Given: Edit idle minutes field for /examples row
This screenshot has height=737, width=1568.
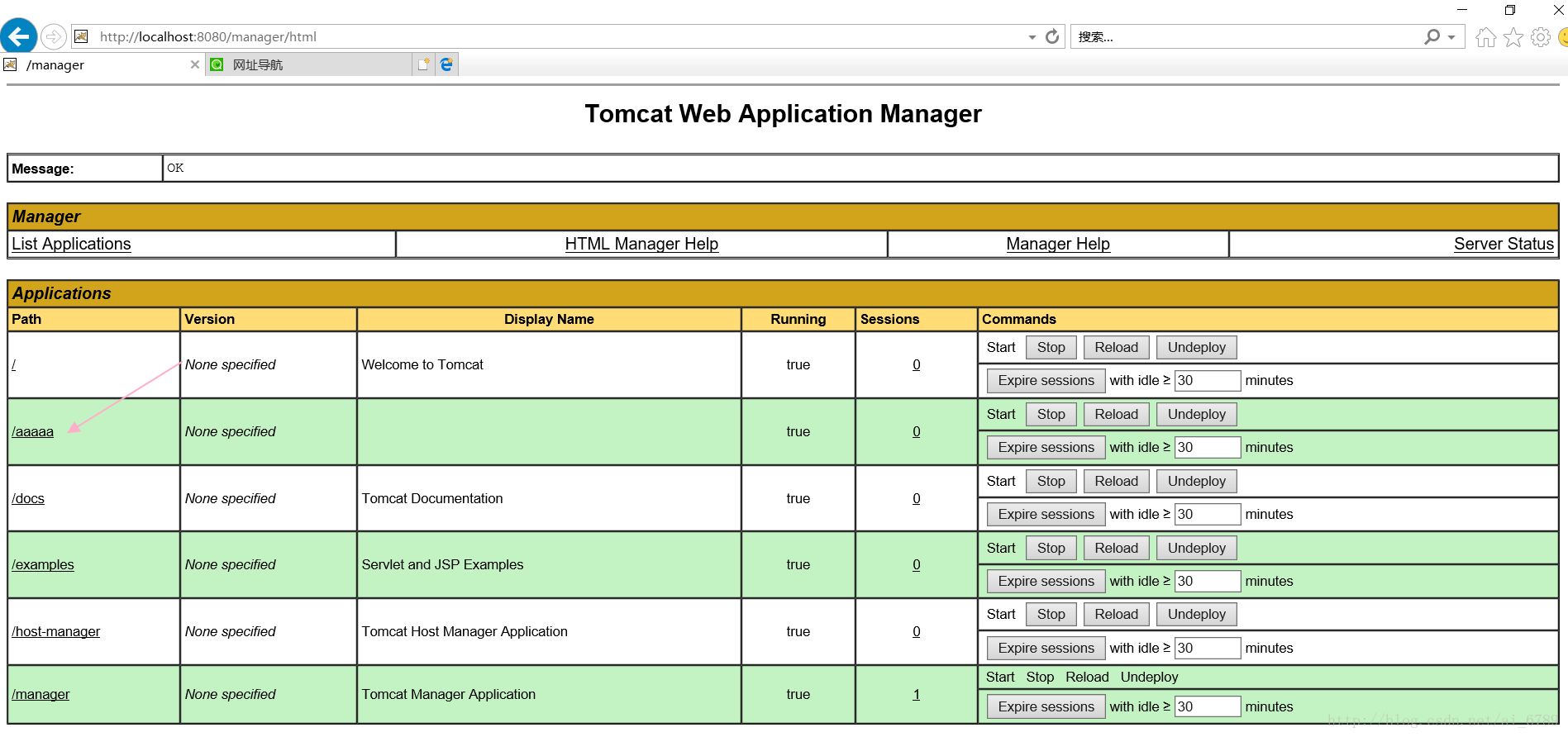Looking at the screenshot, I should click(x=1208, y=582).
